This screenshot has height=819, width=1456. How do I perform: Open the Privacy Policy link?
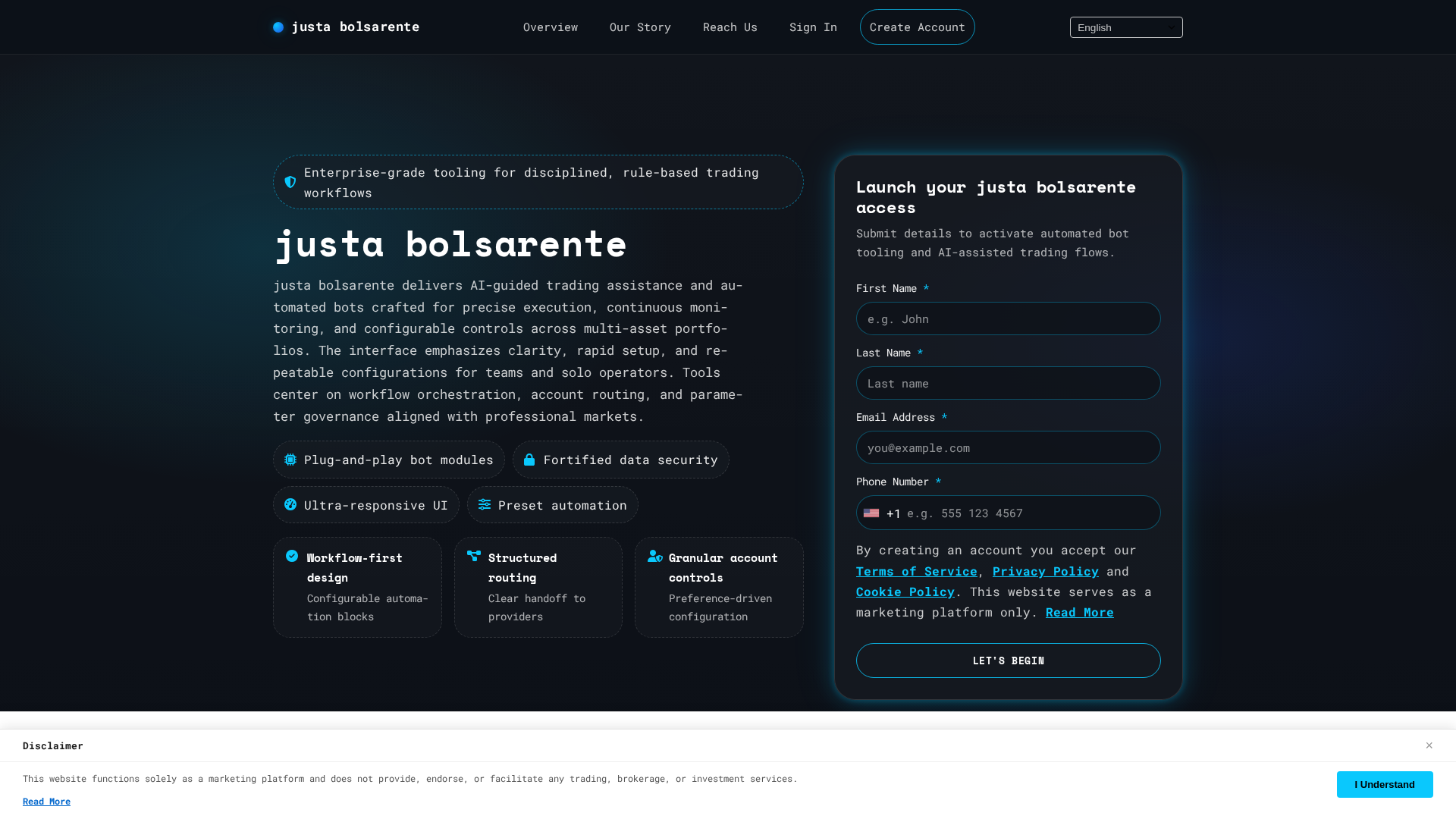1046,571
